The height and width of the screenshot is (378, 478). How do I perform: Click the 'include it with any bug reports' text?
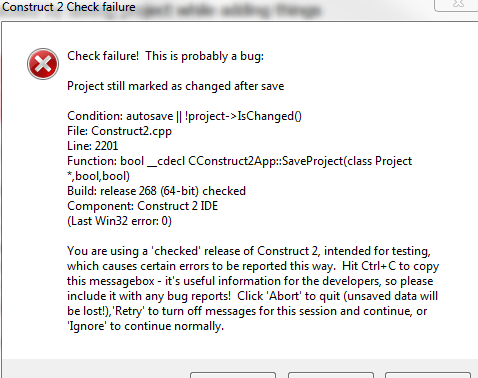149,296
